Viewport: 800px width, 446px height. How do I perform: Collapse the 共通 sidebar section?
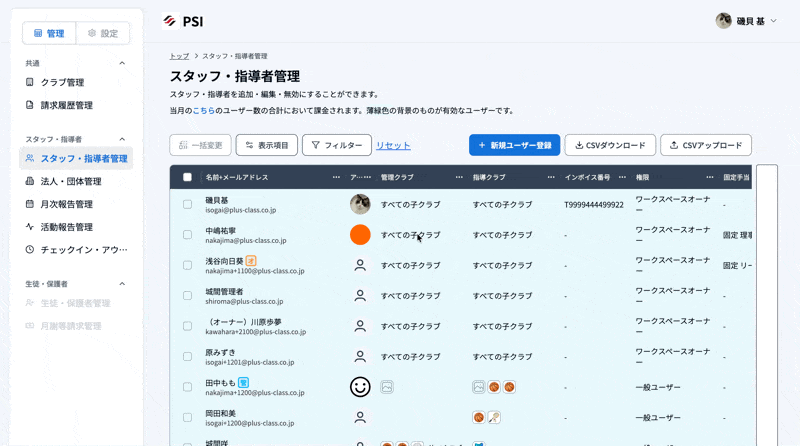(122, 63)
